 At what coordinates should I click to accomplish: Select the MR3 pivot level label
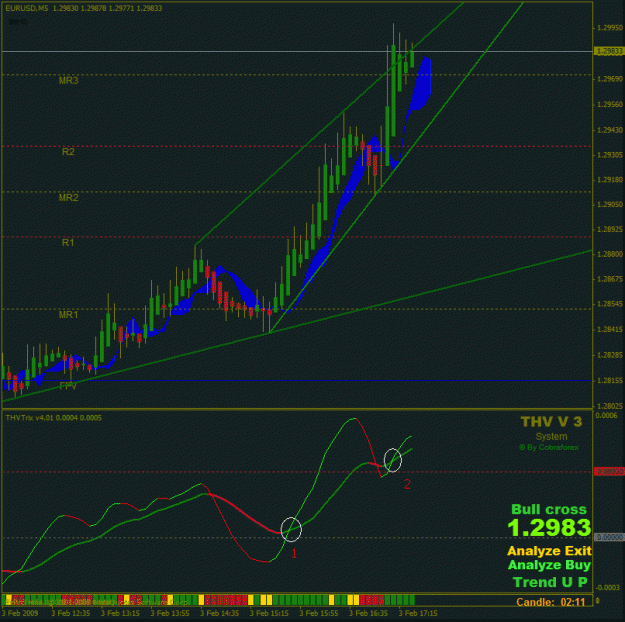[69, 81]
